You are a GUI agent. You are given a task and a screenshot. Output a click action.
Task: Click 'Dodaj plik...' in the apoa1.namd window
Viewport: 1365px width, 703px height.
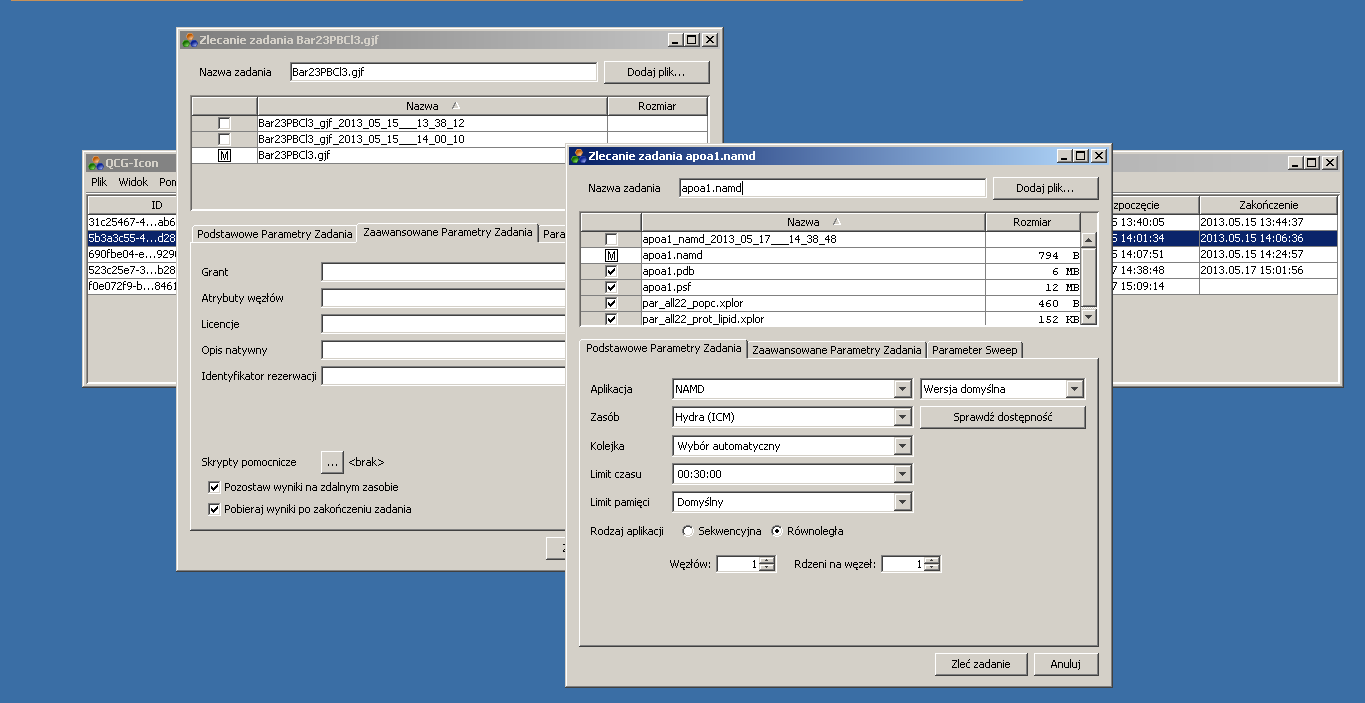coord(1045,188)
